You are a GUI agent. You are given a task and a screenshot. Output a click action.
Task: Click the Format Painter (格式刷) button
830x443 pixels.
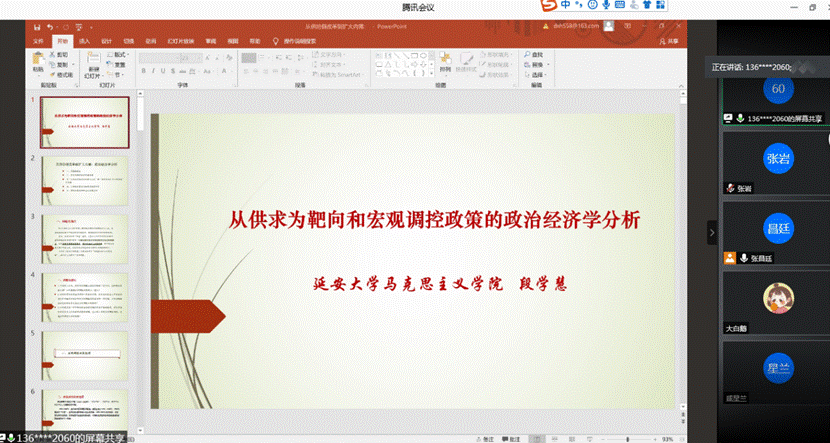(x=63, y=74)
